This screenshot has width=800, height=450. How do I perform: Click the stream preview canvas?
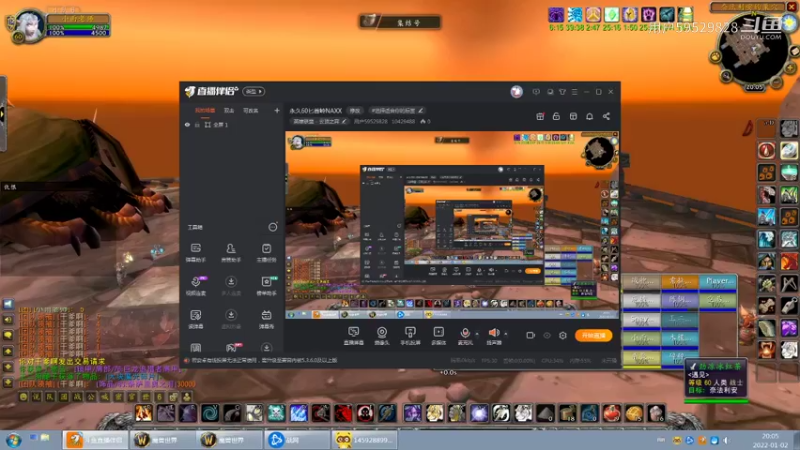(452, 225)
